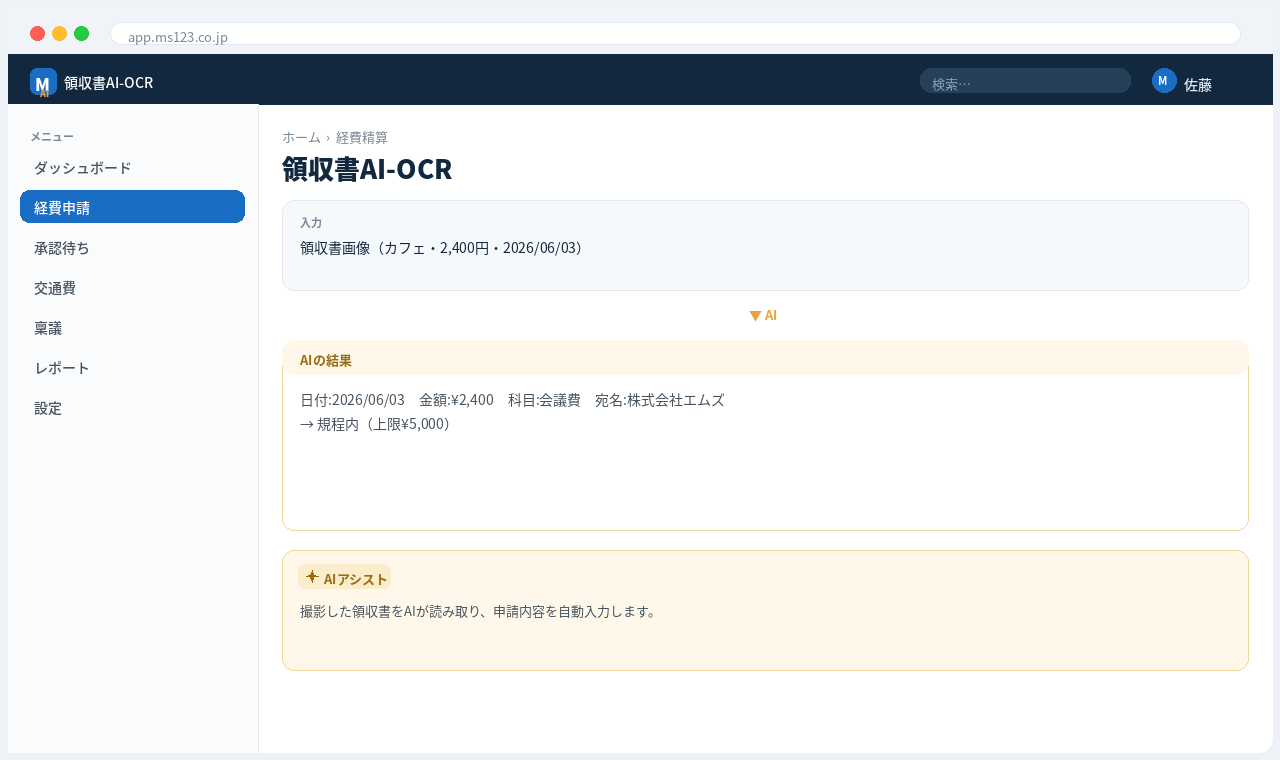Click the 入力 label
Screen dimensions: 1280x760
[311, 223]
